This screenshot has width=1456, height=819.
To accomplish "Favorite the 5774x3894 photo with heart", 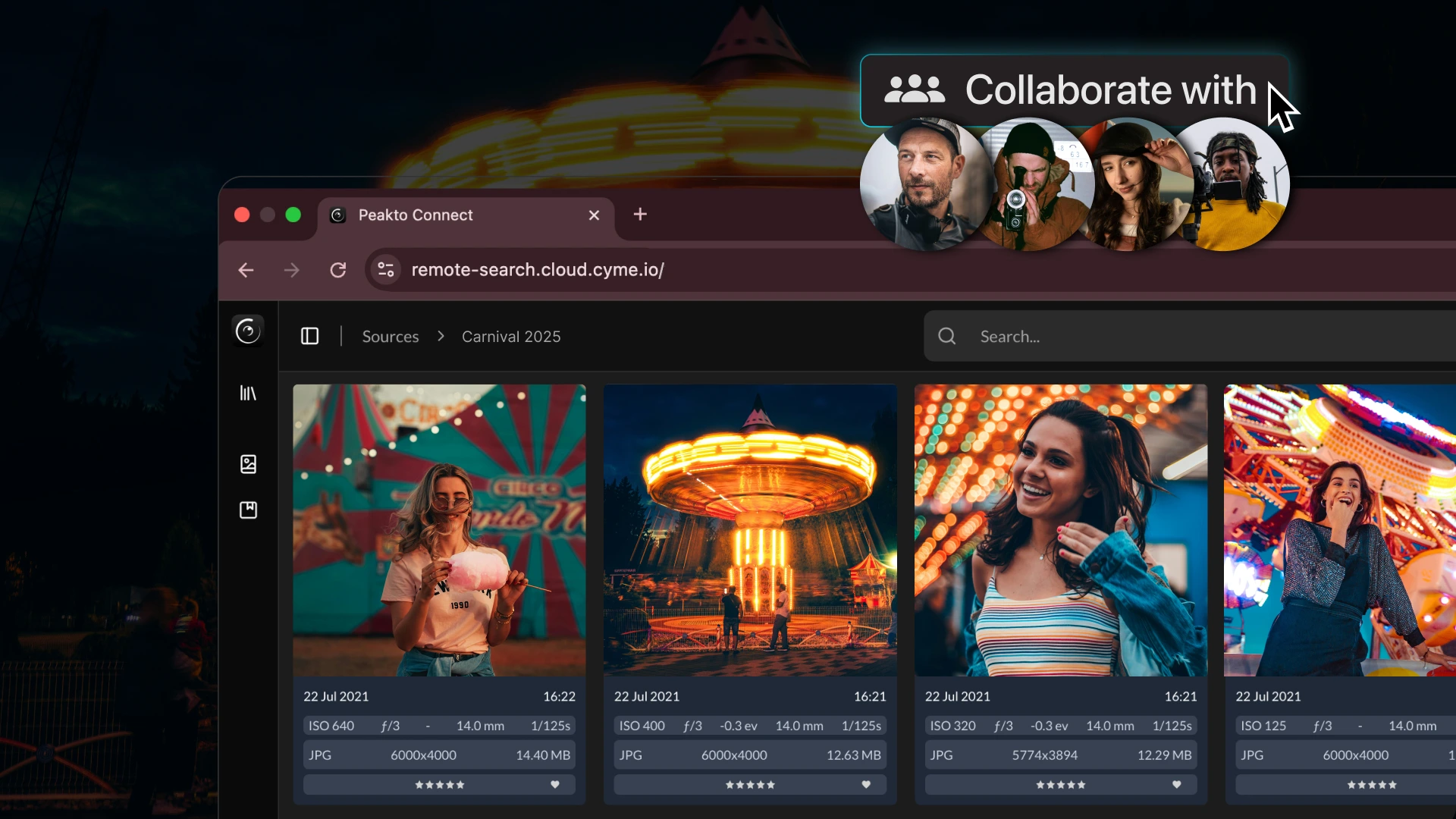I will click(1177, 784).
